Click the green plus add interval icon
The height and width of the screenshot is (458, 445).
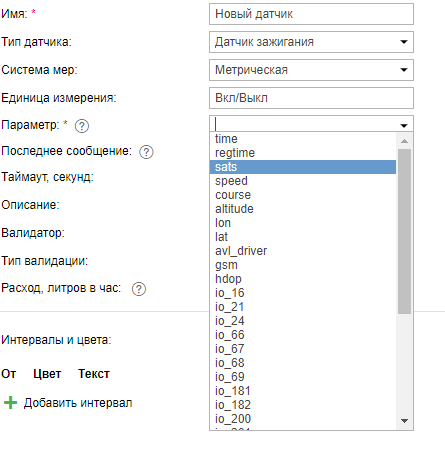point(10,403)
